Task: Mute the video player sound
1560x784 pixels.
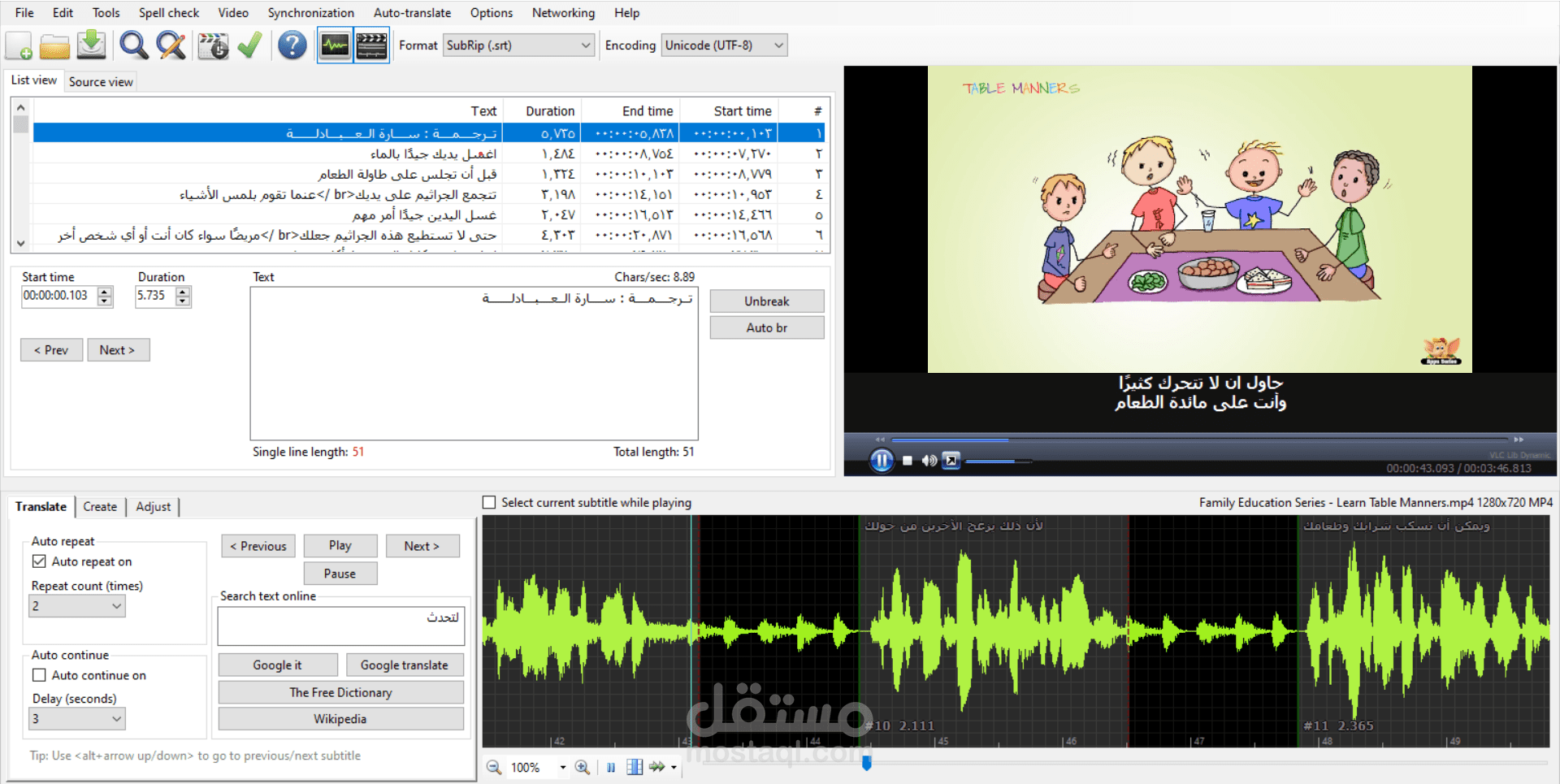Action: 929,461
